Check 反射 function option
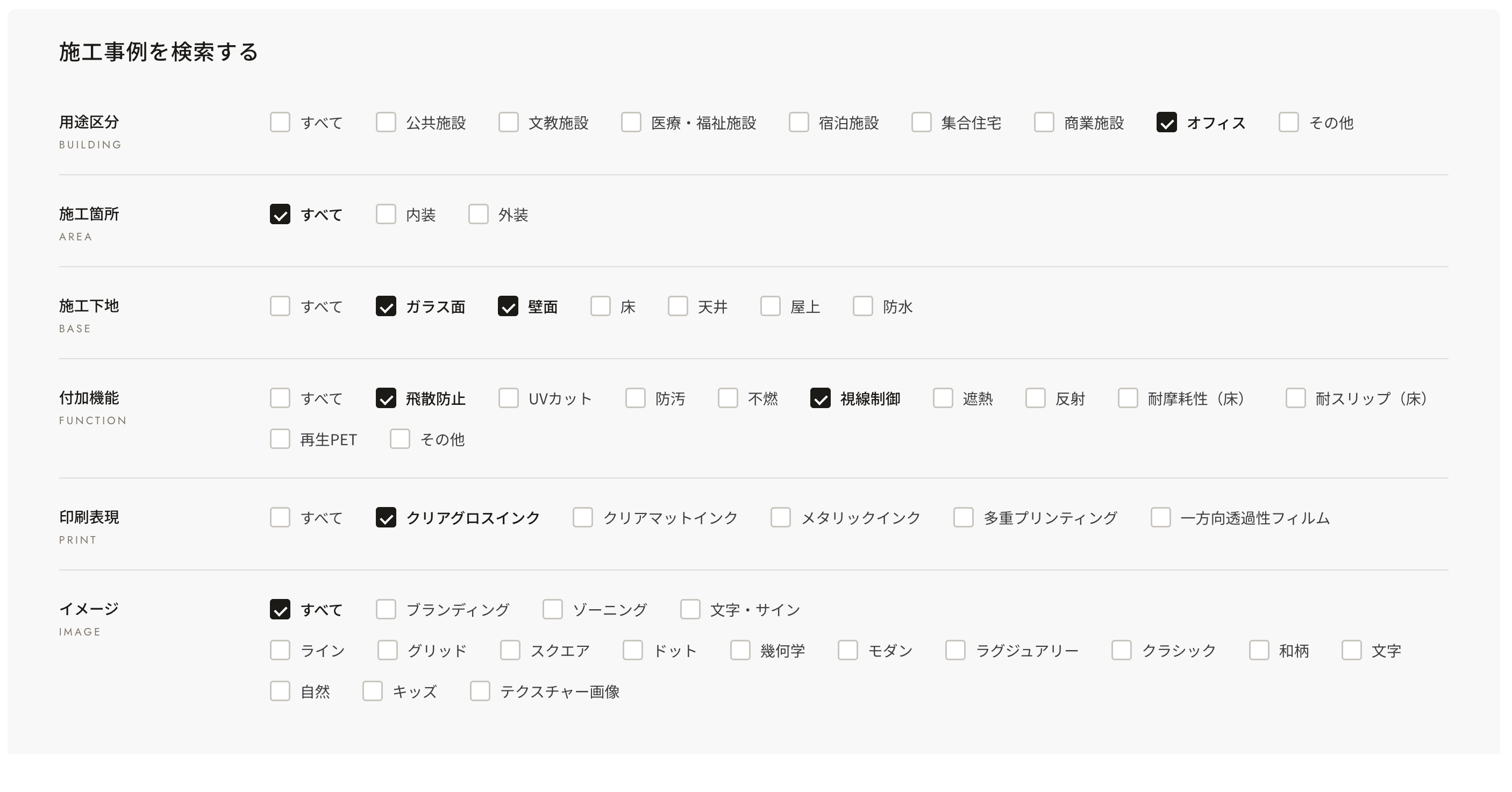Image resolution: width=1512 pixels, height=792 pixels. point(1036,398)
